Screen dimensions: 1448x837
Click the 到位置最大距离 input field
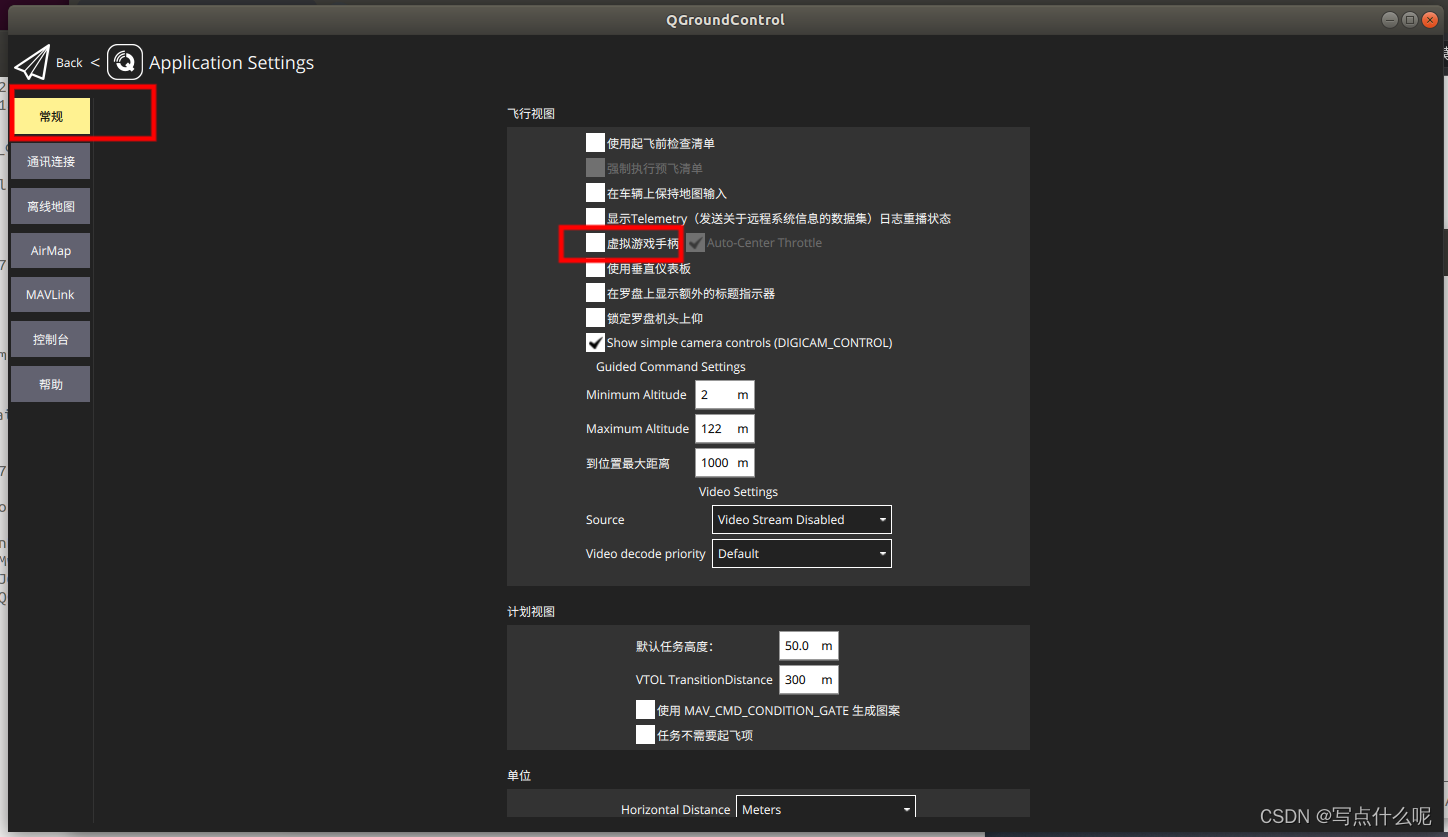pos(724,463)
